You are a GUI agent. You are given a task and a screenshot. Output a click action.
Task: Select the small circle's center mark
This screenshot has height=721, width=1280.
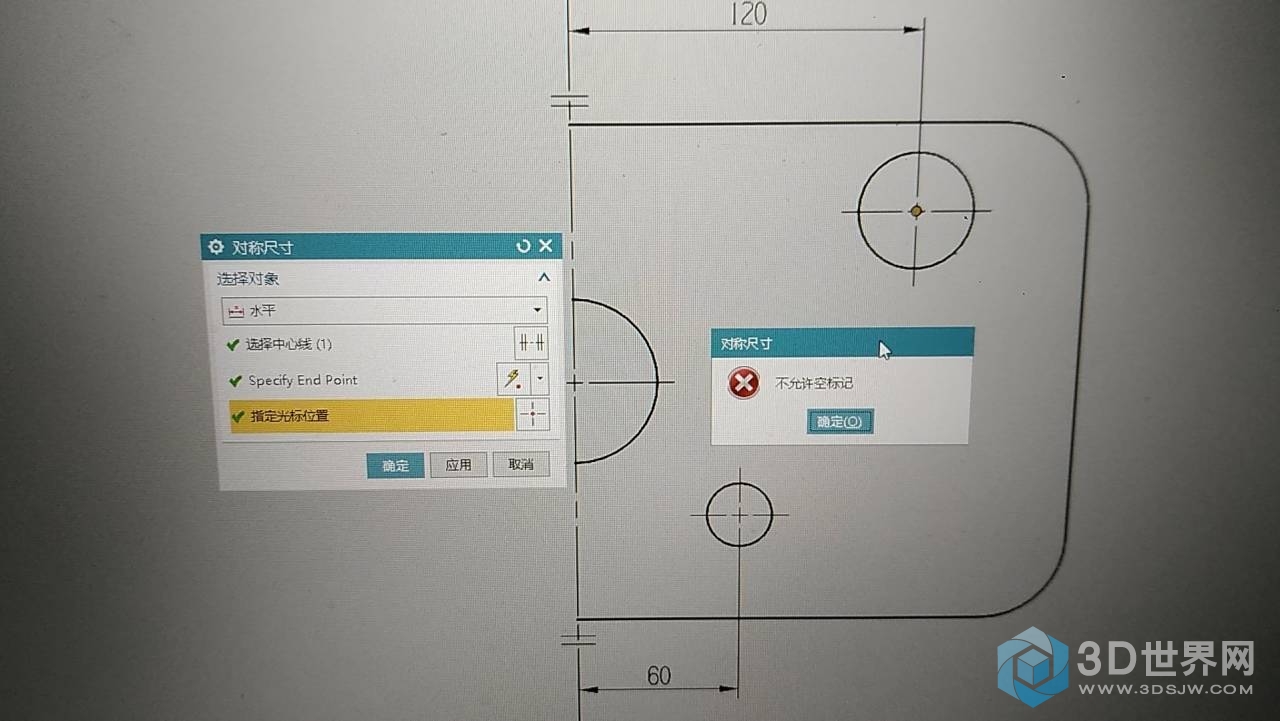tap(739, 514)
